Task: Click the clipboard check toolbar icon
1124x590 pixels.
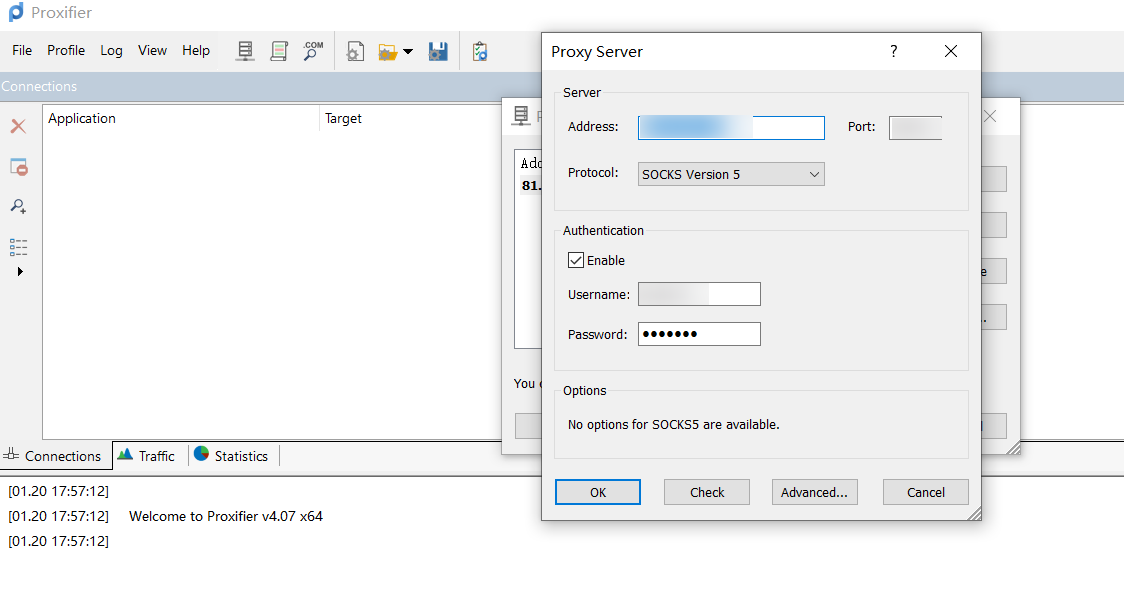Action: (480, 51)
